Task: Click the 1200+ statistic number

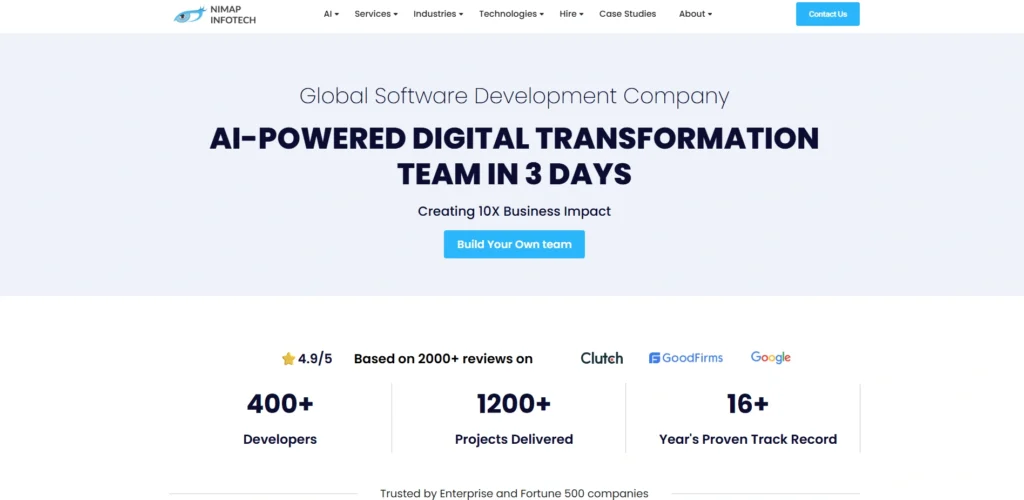Action: [514, 404]
